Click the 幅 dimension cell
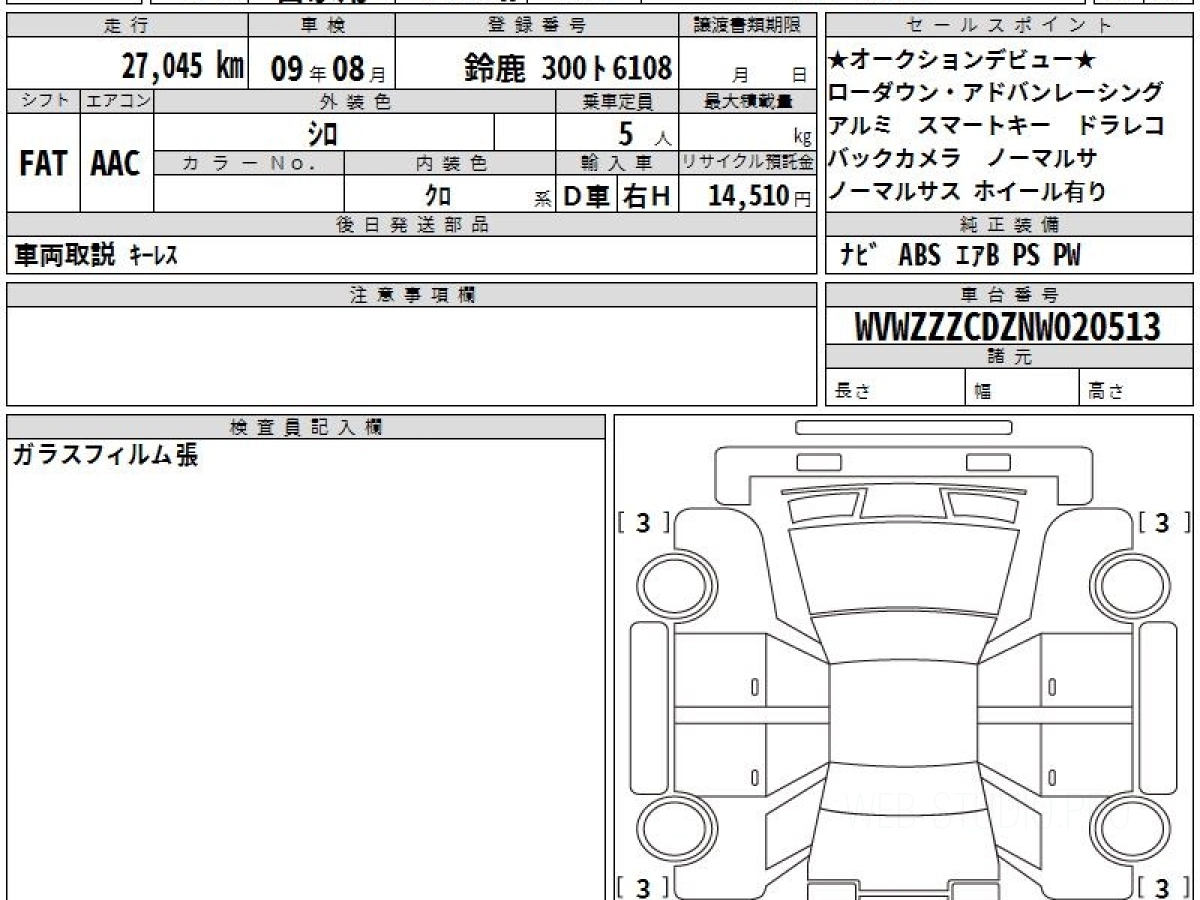This screenshot has width=1200, height=900. pos(1022,389)
